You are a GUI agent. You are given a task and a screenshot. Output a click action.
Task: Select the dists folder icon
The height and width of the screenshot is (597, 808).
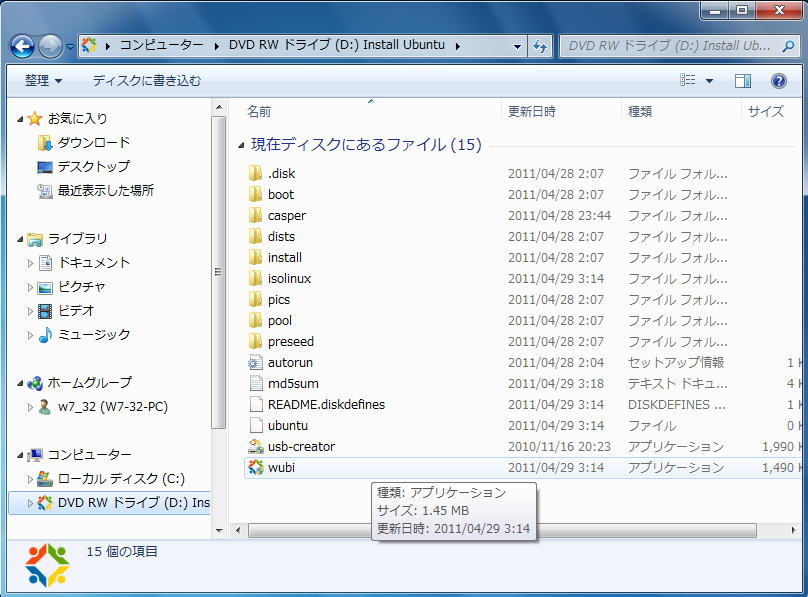coord(255,236)
